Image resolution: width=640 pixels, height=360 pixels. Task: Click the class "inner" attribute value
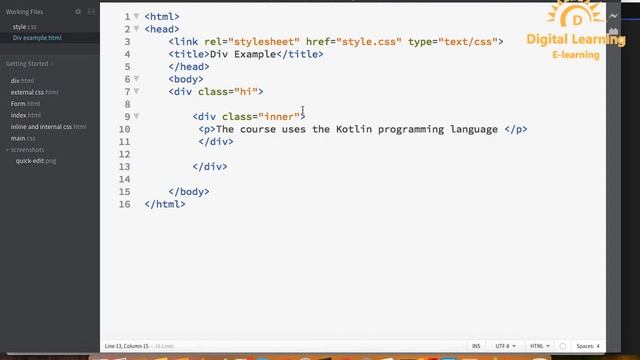tap(279, 117)
